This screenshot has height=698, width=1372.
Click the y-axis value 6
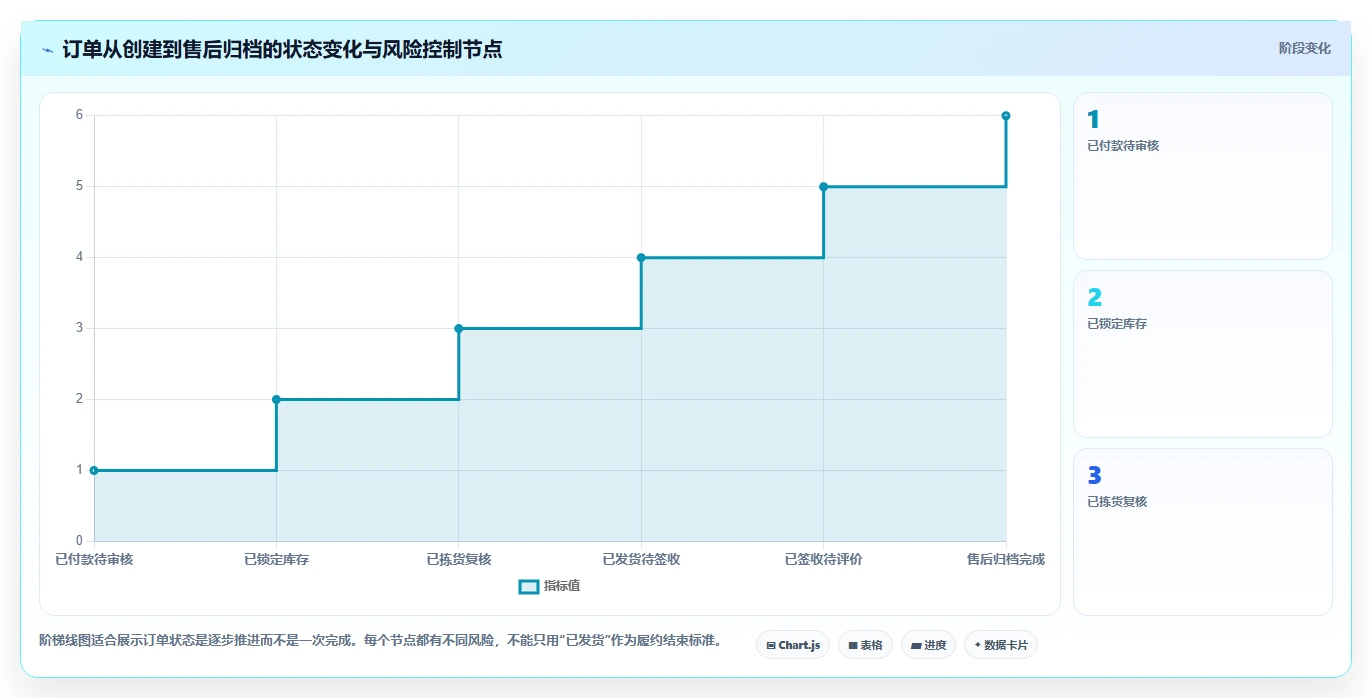pos(79,115)
